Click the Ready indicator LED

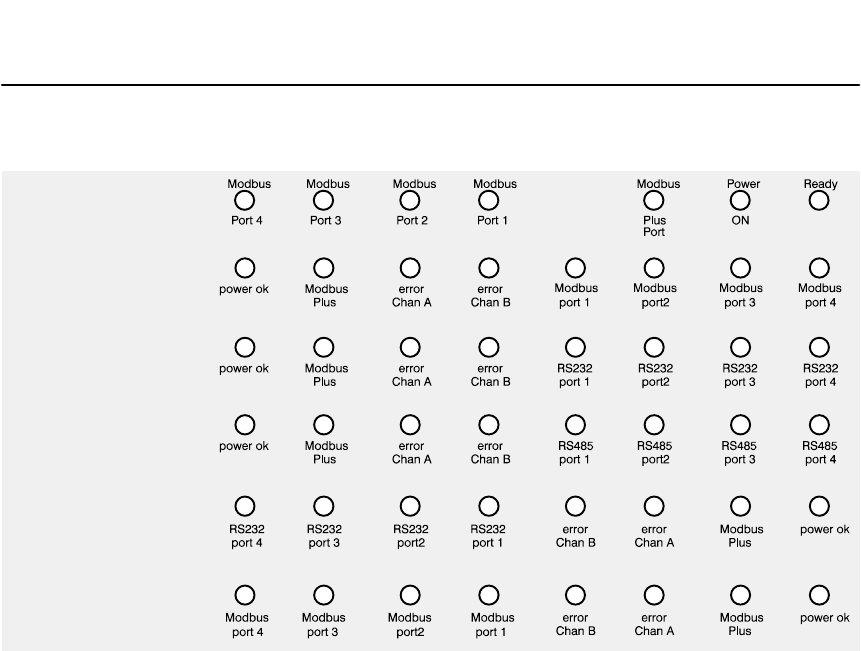coord(819,201)
